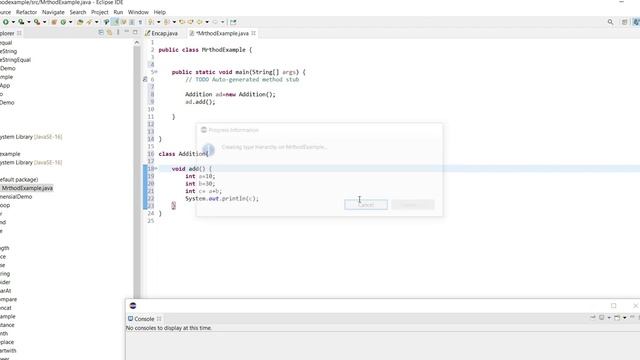This screenshot has height=360, width=640.
Task: Collapse the add method fold marker at line 18
Action: 156,169
